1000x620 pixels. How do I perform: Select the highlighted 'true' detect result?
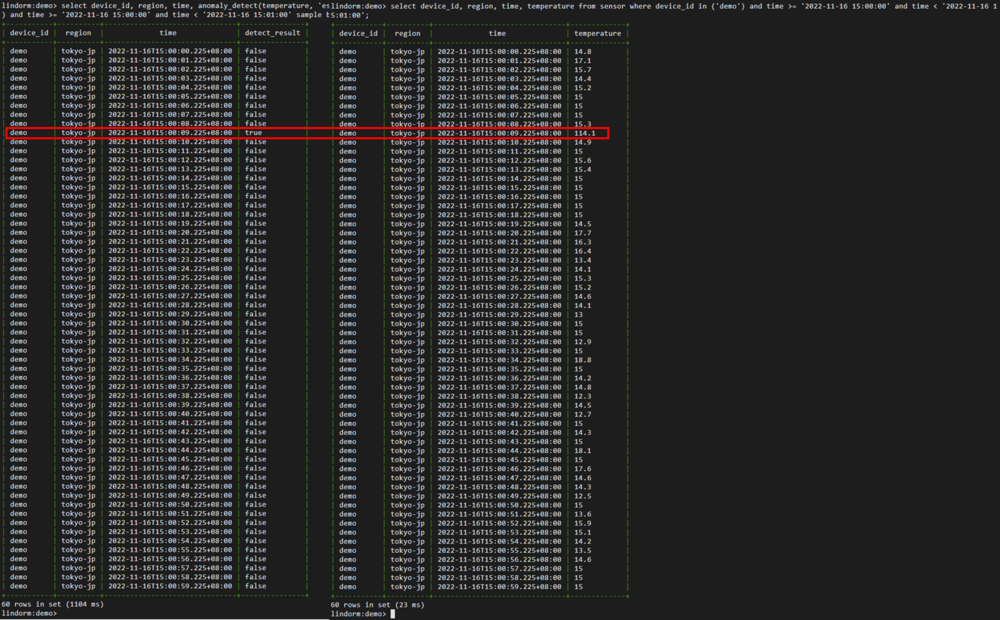click(254, 133)
